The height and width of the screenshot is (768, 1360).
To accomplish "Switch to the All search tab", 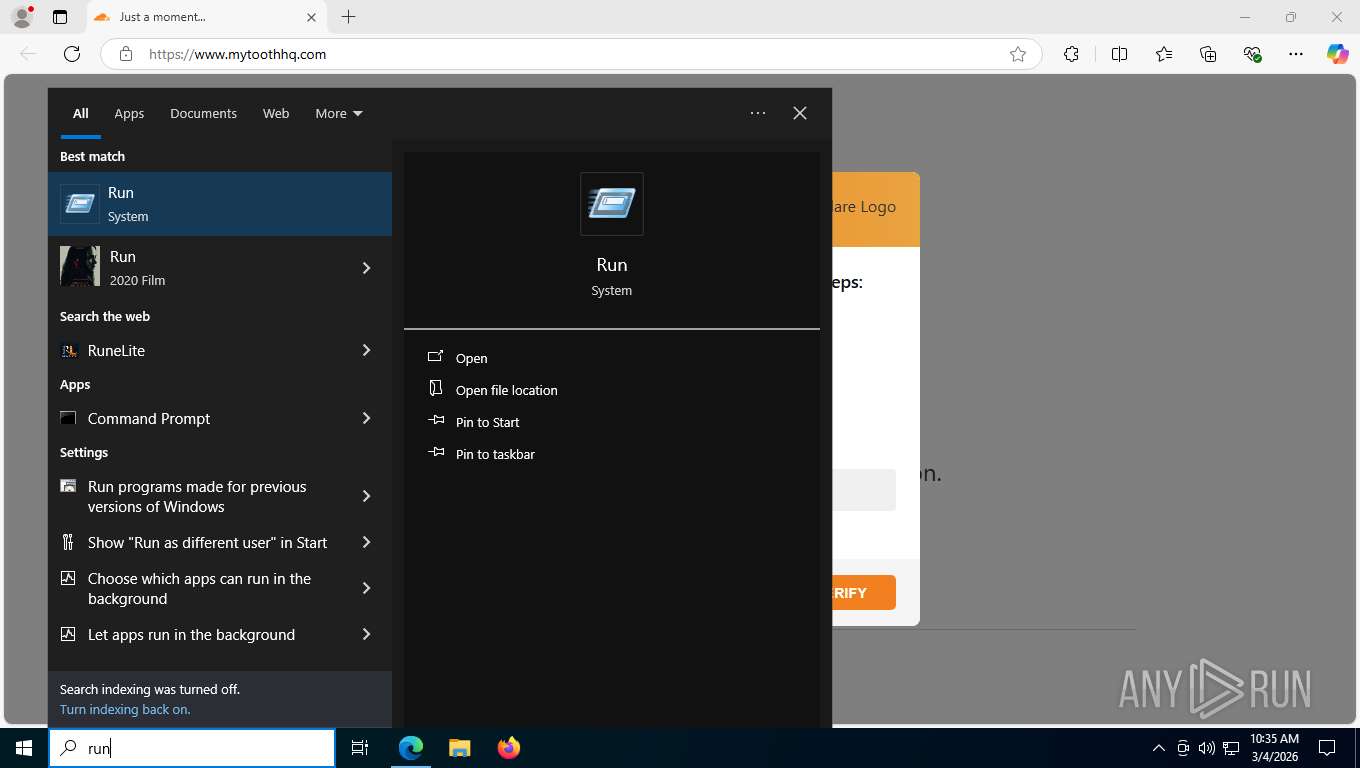I will click(x=80, y=113).
